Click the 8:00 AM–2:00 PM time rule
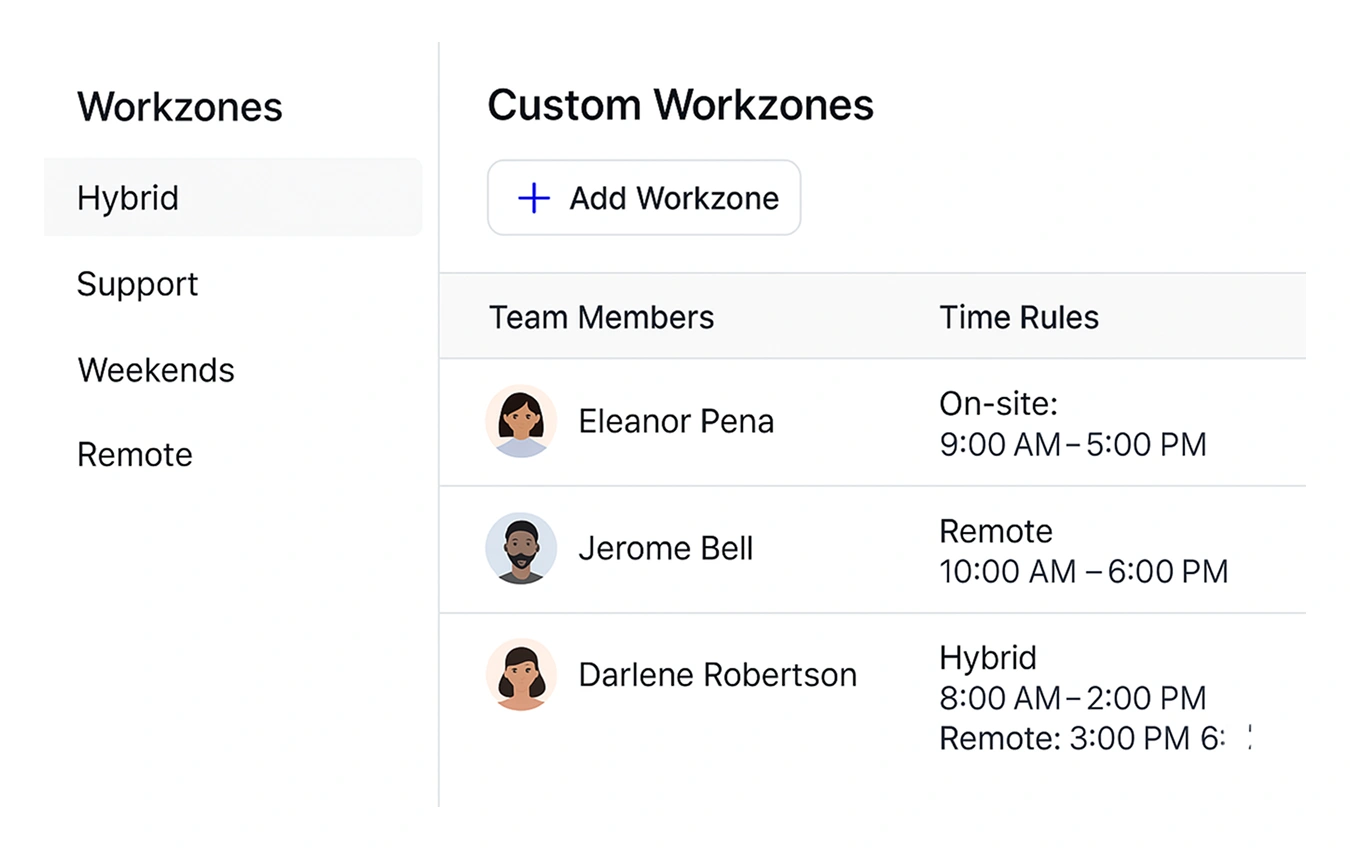Viewport: 1350px width, 850px height. tap(1073, 698)
